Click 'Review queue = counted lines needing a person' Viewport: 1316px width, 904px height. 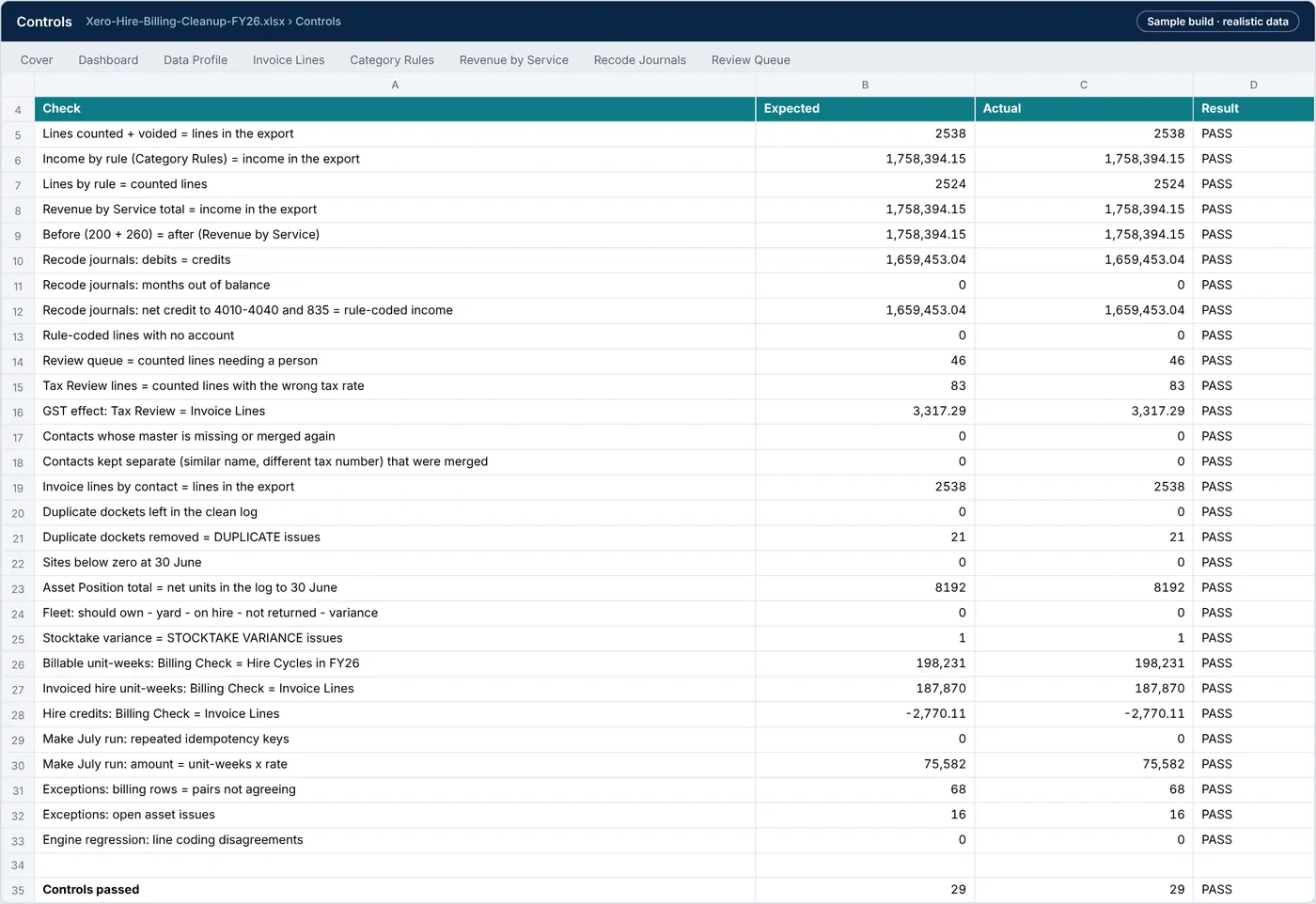coord(395,361)
